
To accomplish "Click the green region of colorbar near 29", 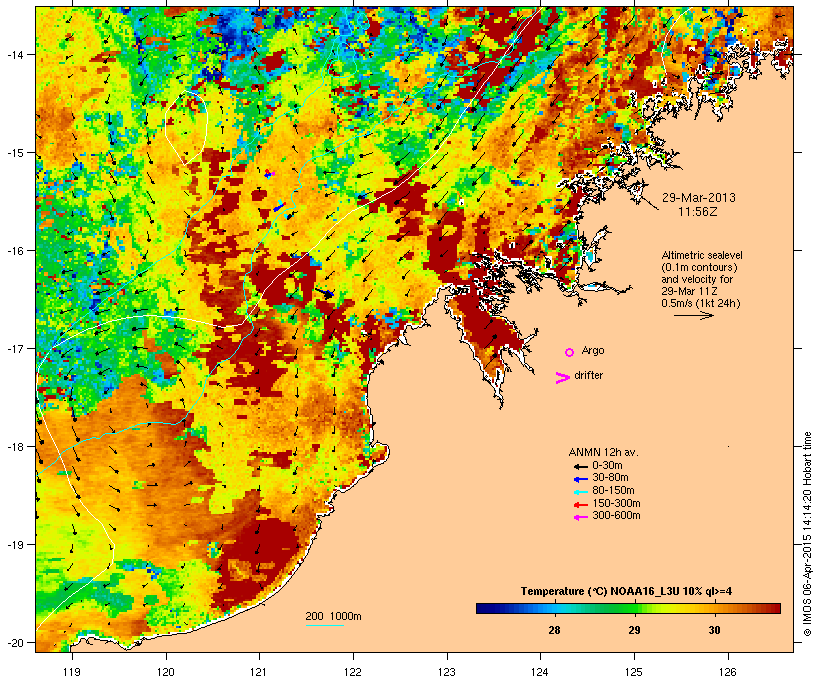I will [x=630, y=608].
